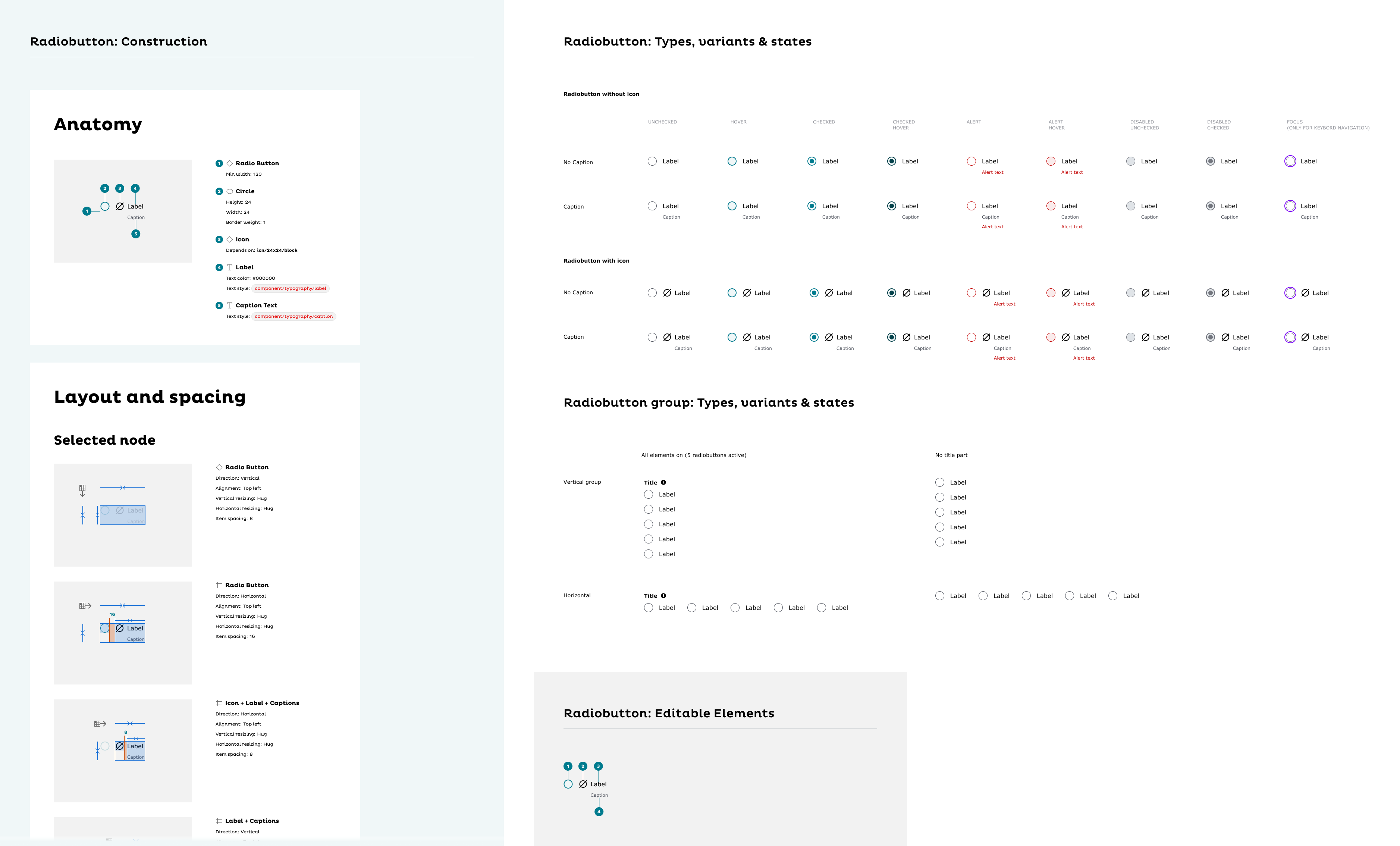Click the "Text color: #000000" property text
Viewport: 1400px width, 846px height.
coord(251,278)
